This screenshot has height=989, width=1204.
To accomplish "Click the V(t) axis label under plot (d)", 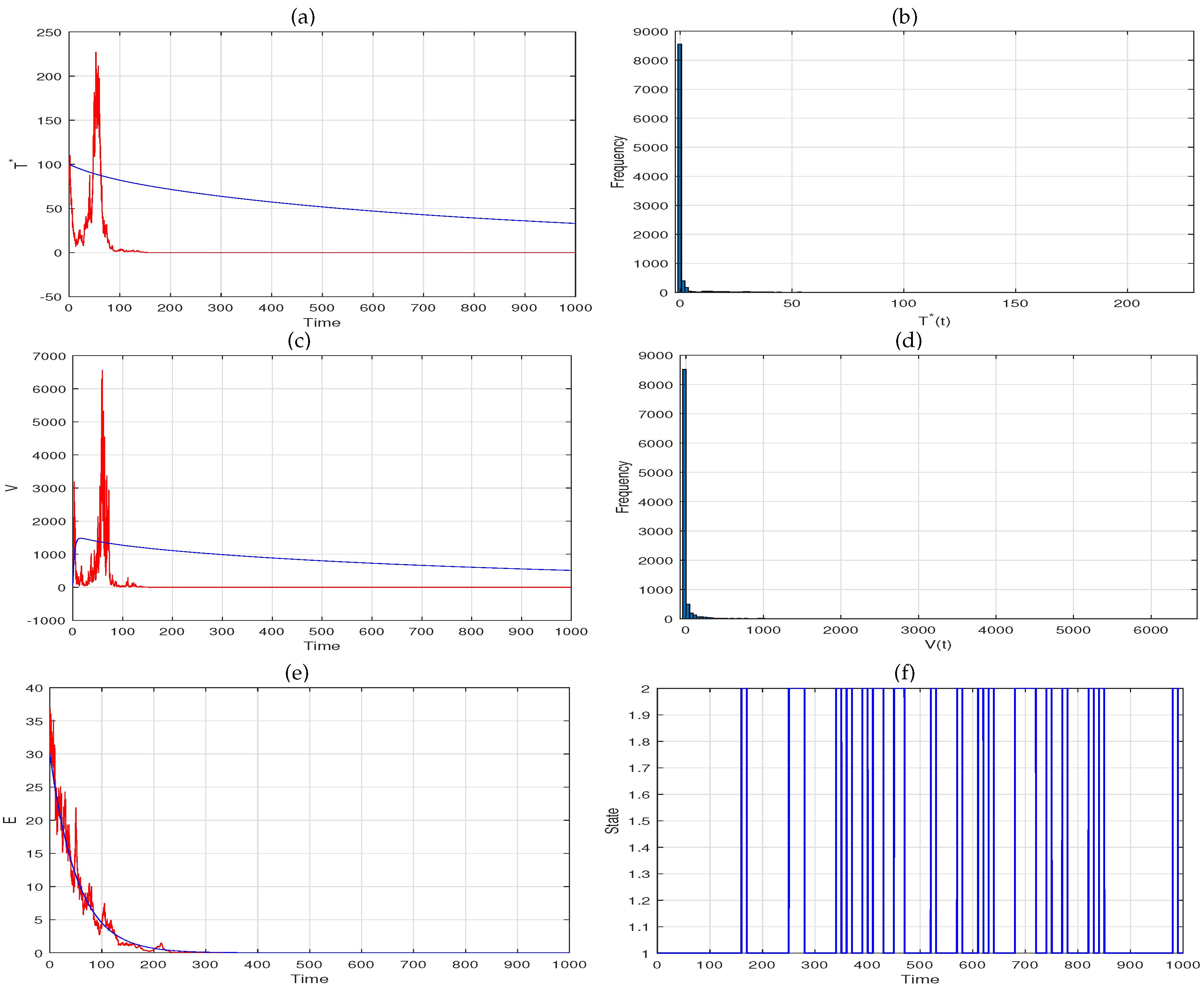I will (x=937, y=644).
